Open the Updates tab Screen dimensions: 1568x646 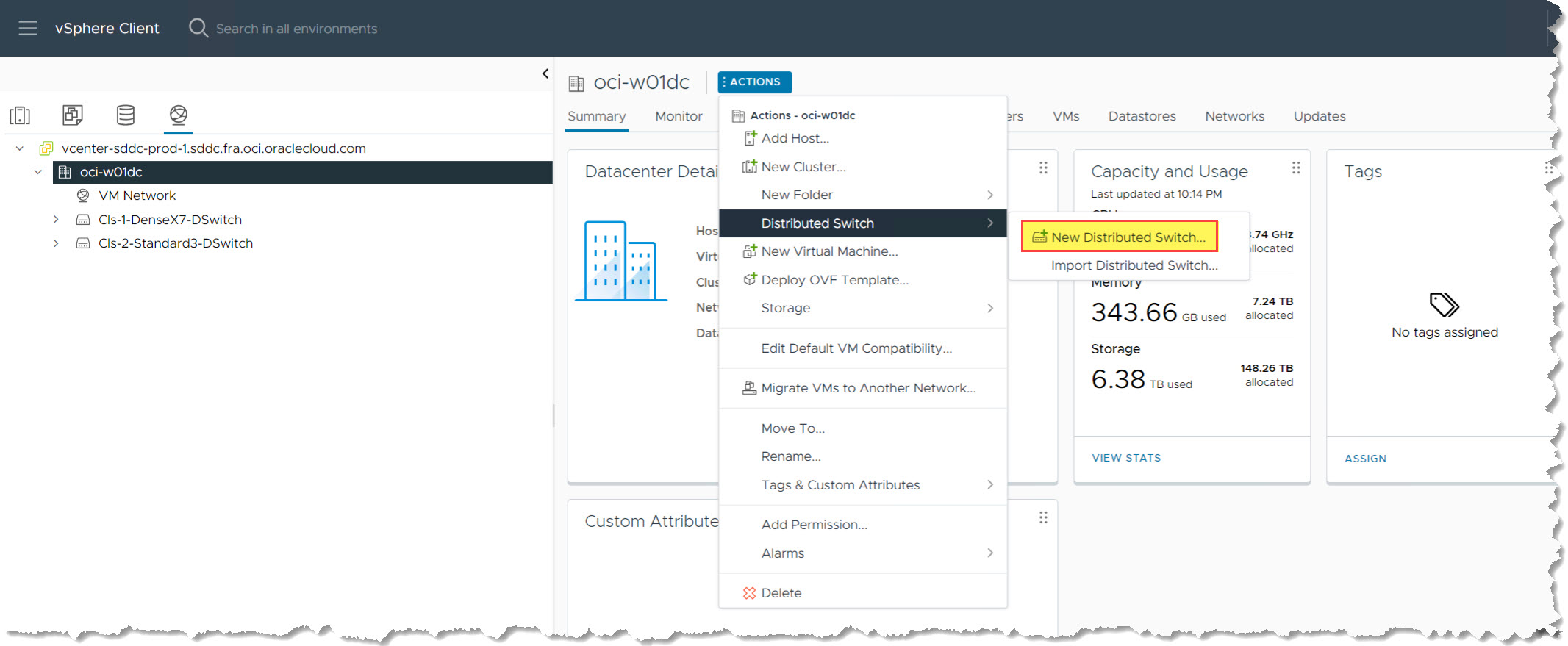pos(1320,116)
